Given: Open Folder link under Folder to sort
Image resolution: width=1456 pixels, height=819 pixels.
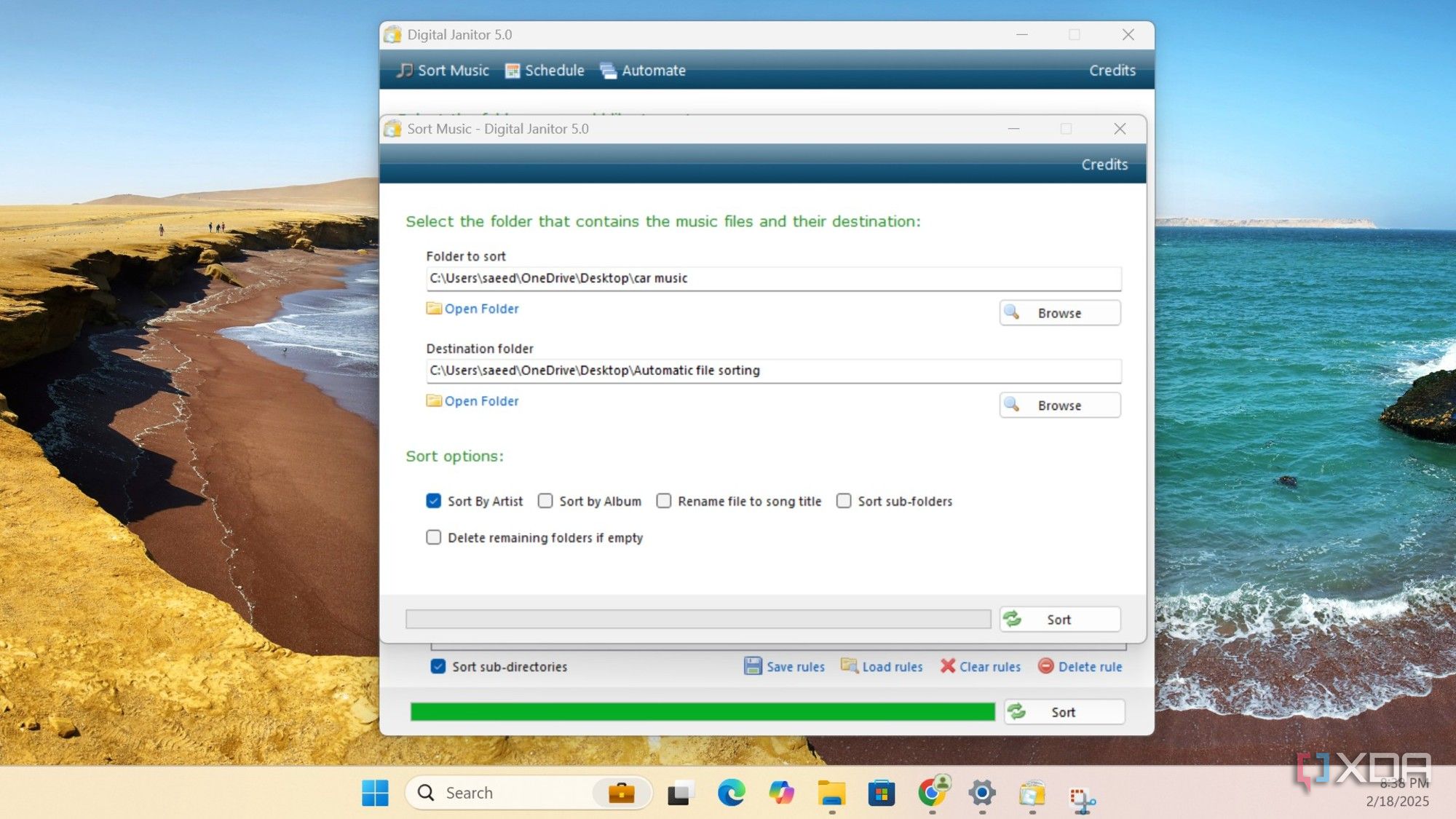Looking at the screenshot, I should [x=481, y=309].
